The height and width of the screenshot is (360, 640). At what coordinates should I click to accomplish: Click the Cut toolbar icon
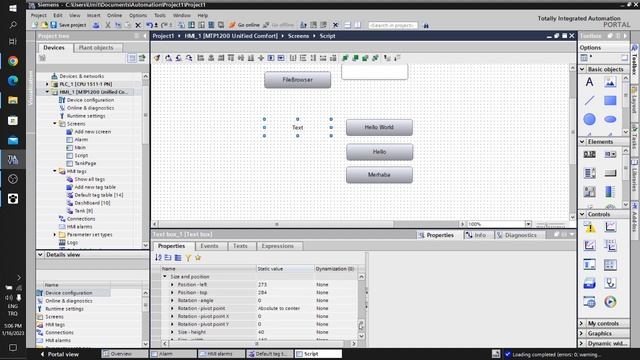[108, 25]
